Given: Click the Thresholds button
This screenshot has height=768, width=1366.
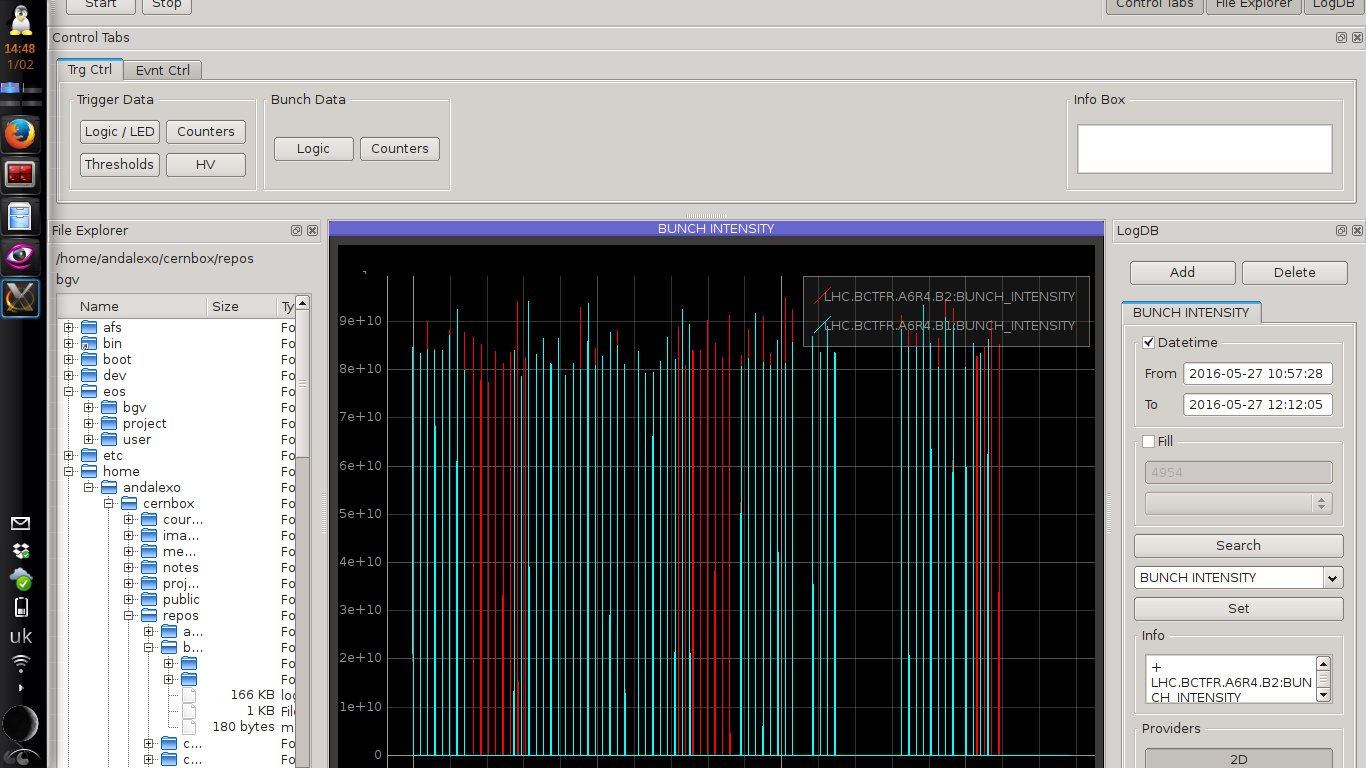Looking at the screenshot, I should tap(119, 165).
